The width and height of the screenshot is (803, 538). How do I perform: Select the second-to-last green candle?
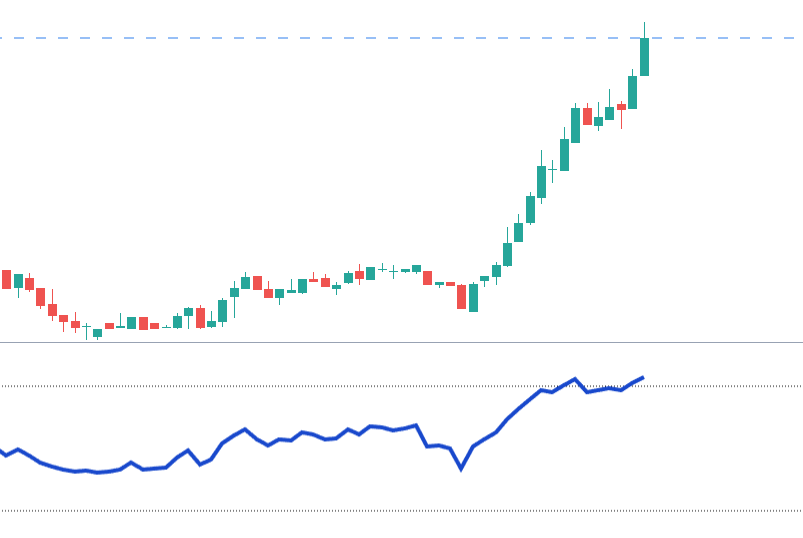(x=632, y=92)
